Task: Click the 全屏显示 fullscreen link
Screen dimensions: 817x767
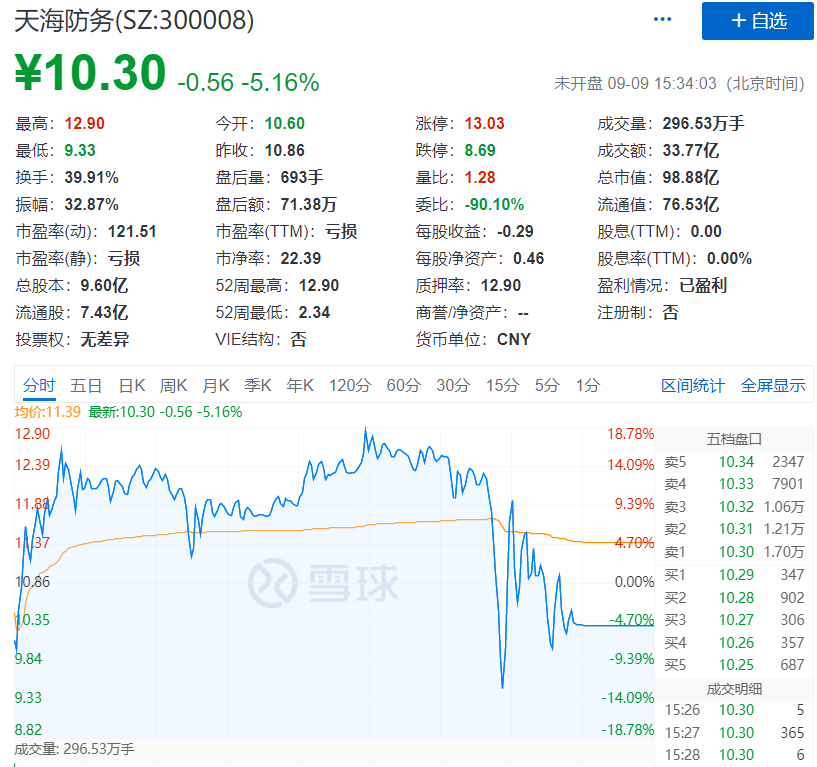Action: pyautogui.click(x=773, y=386)
